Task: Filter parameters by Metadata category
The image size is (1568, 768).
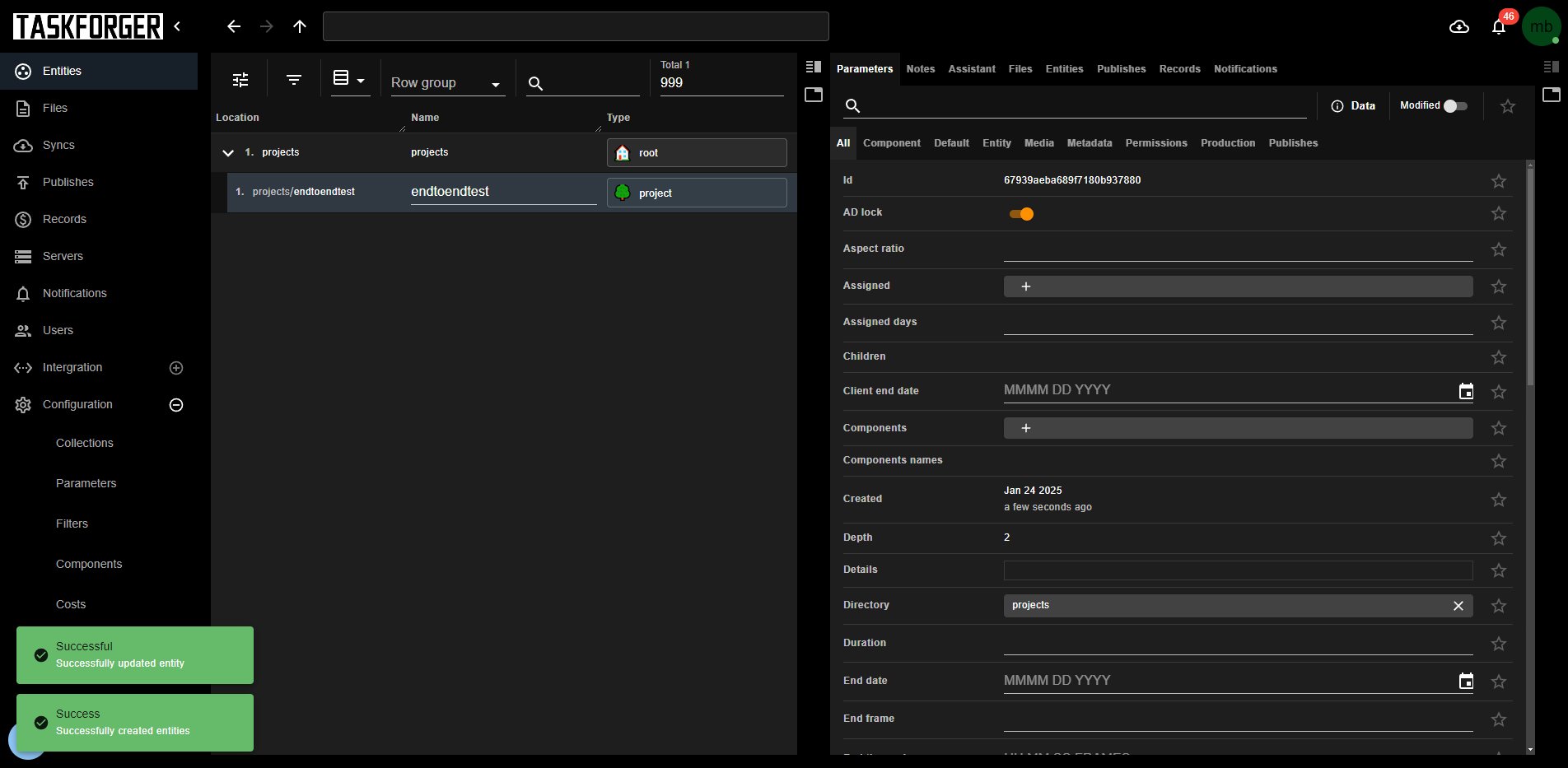Action: coord(1090,143)
